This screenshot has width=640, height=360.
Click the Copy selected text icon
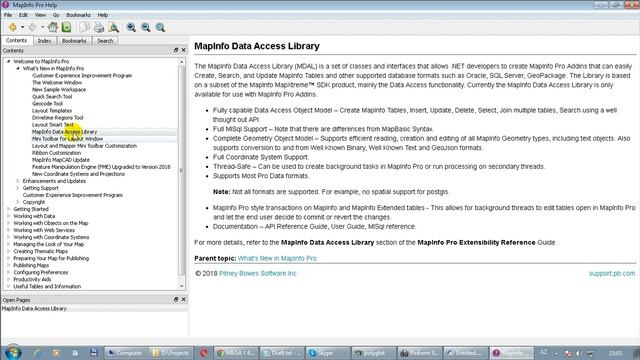coord(84,27)
